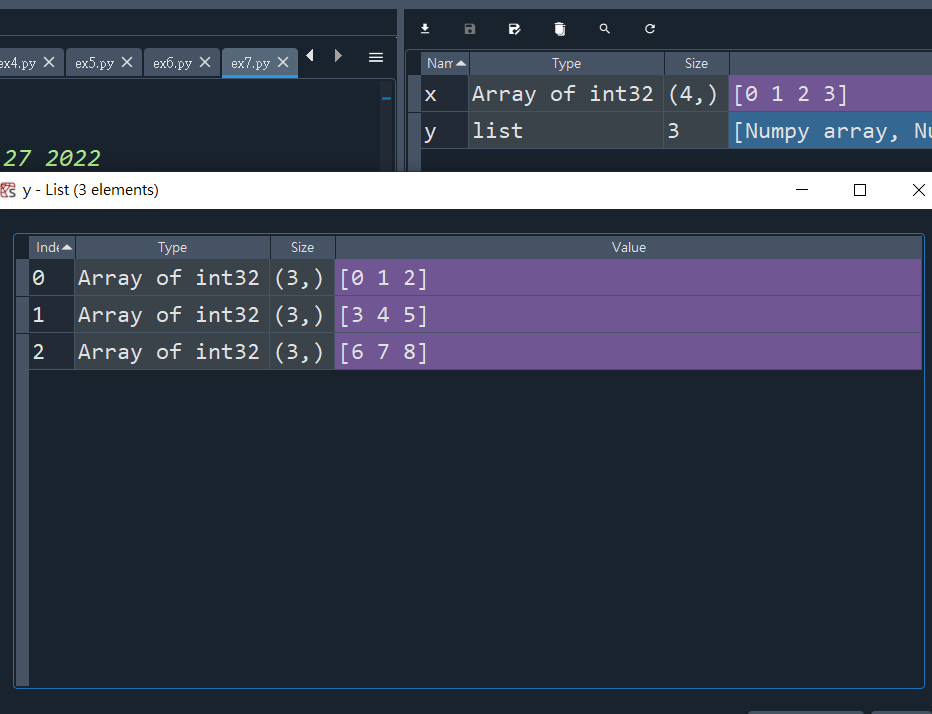Click the [Numpy array, value of y
The width and height of the screenshot is (932, 714).
[830, 130]
